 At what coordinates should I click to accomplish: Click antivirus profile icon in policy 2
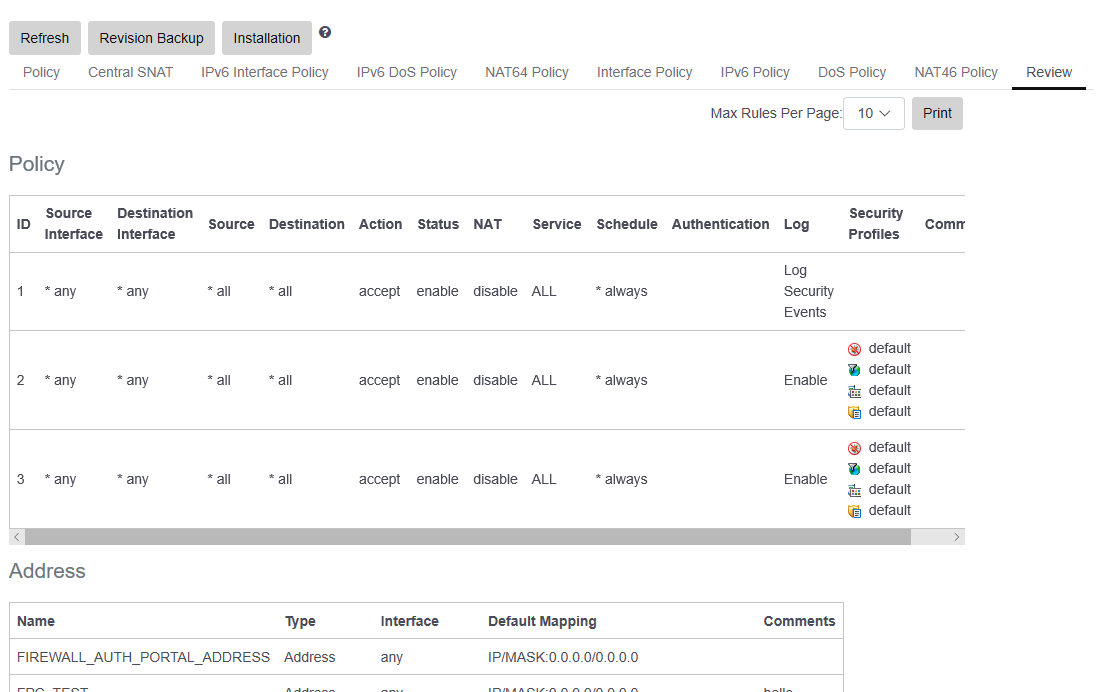854,349
